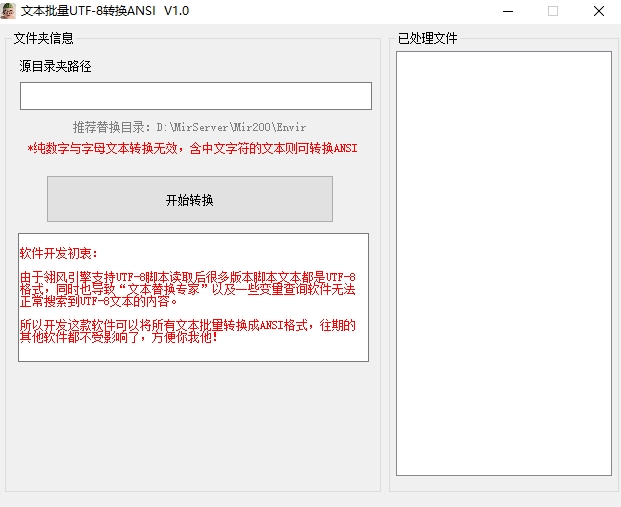Click the 已处理文件 group title

(428, 39)
